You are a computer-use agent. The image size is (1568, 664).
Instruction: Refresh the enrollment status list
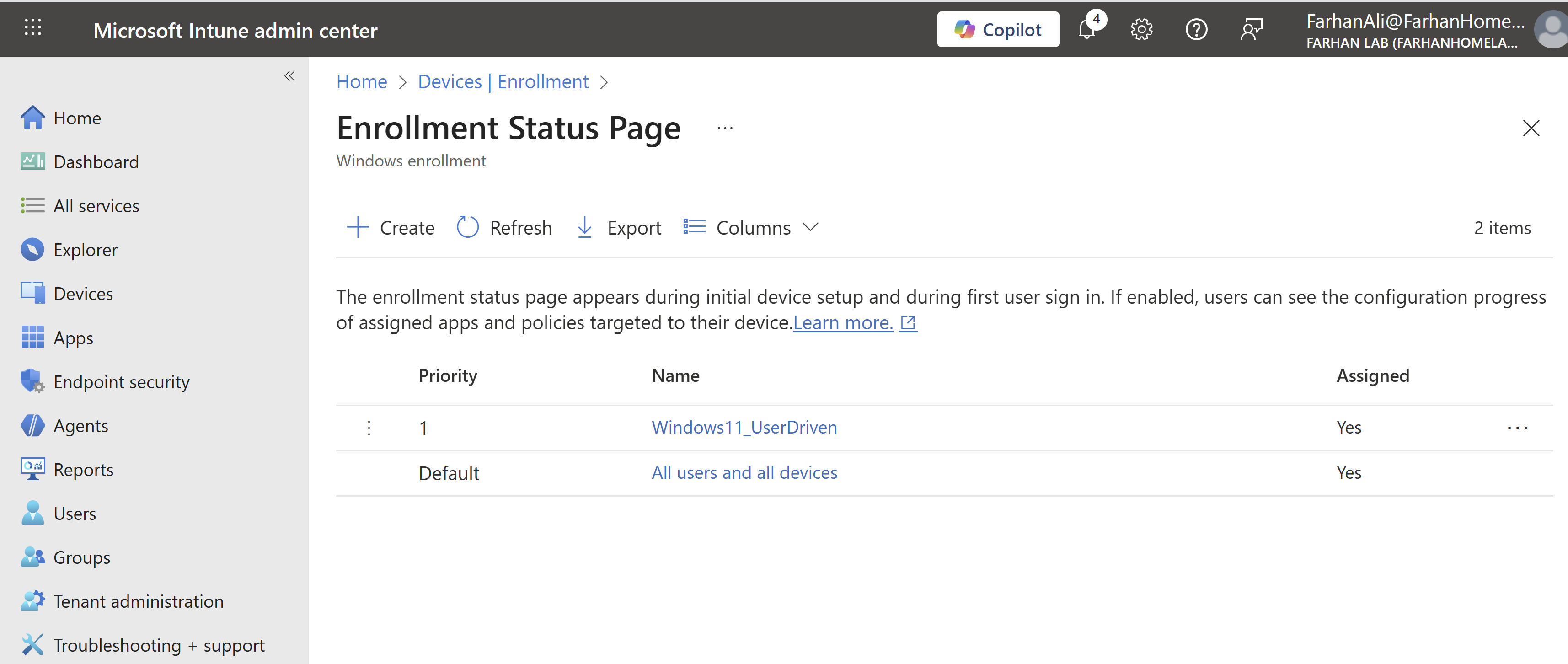[505, 228]
